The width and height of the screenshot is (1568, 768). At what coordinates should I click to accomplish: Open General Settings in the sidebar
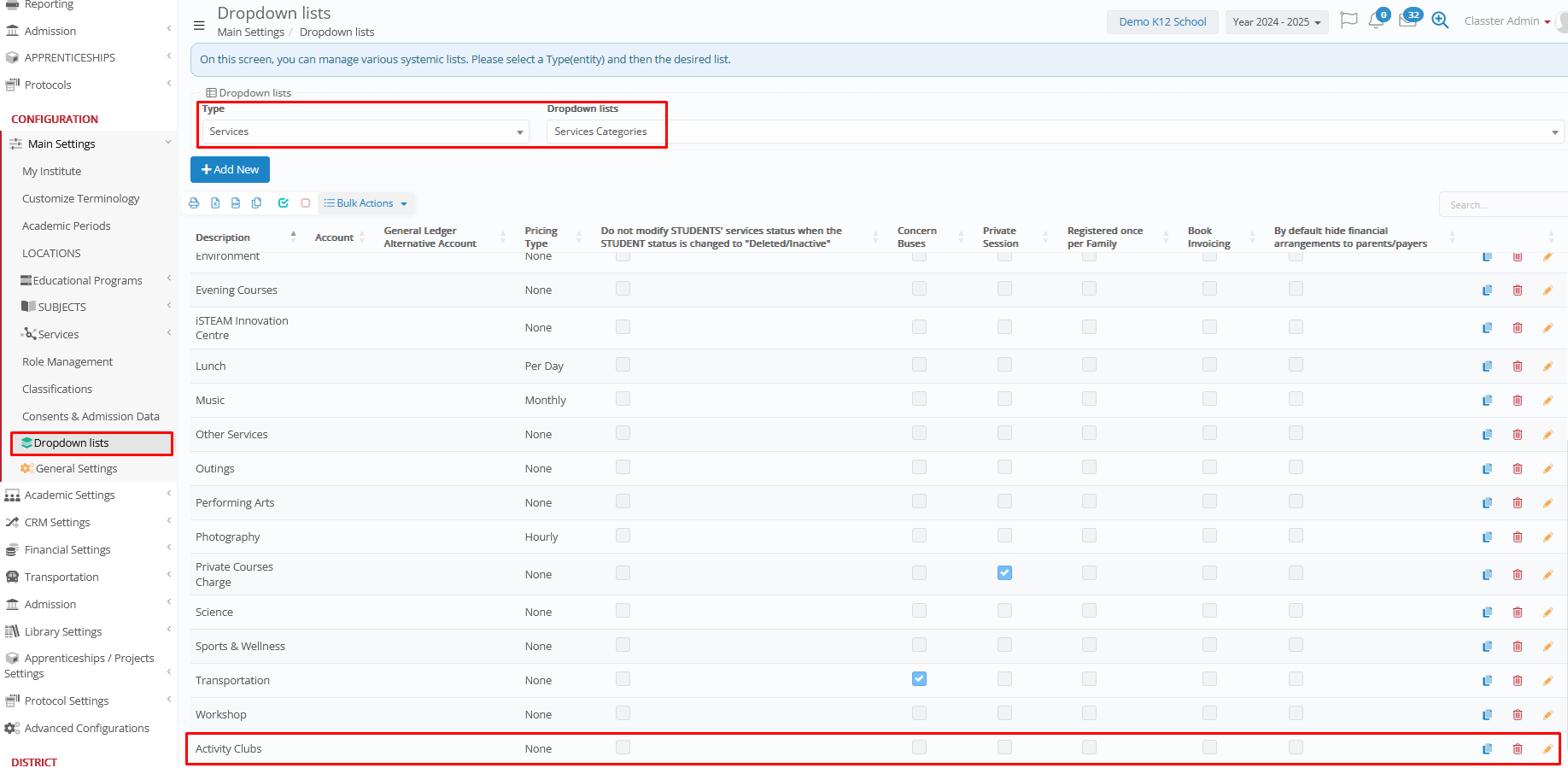76,469
